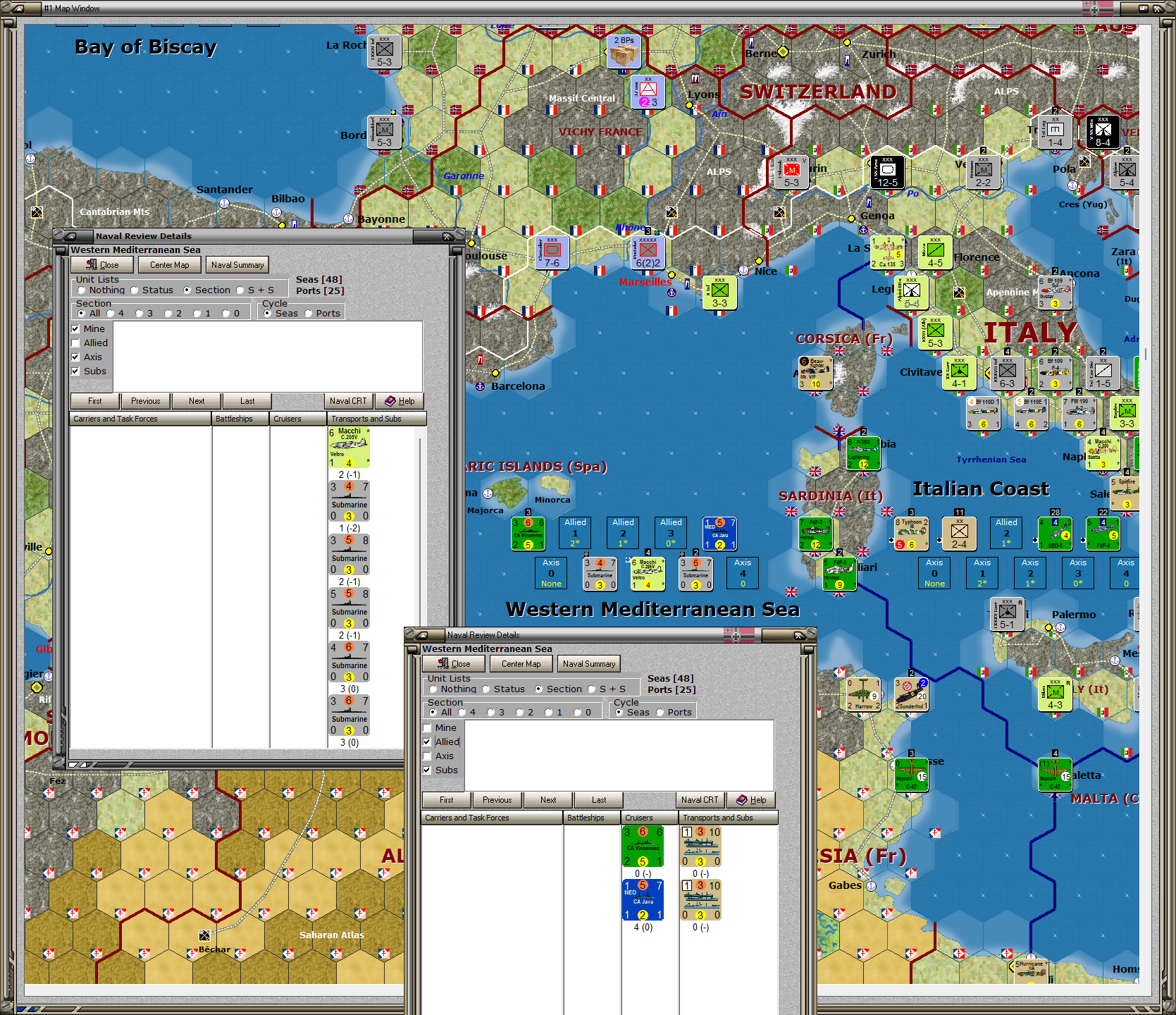Click the CA Vincennes cruiser counter on the map
The image size is (1176, 1015).
coord(528,534)
